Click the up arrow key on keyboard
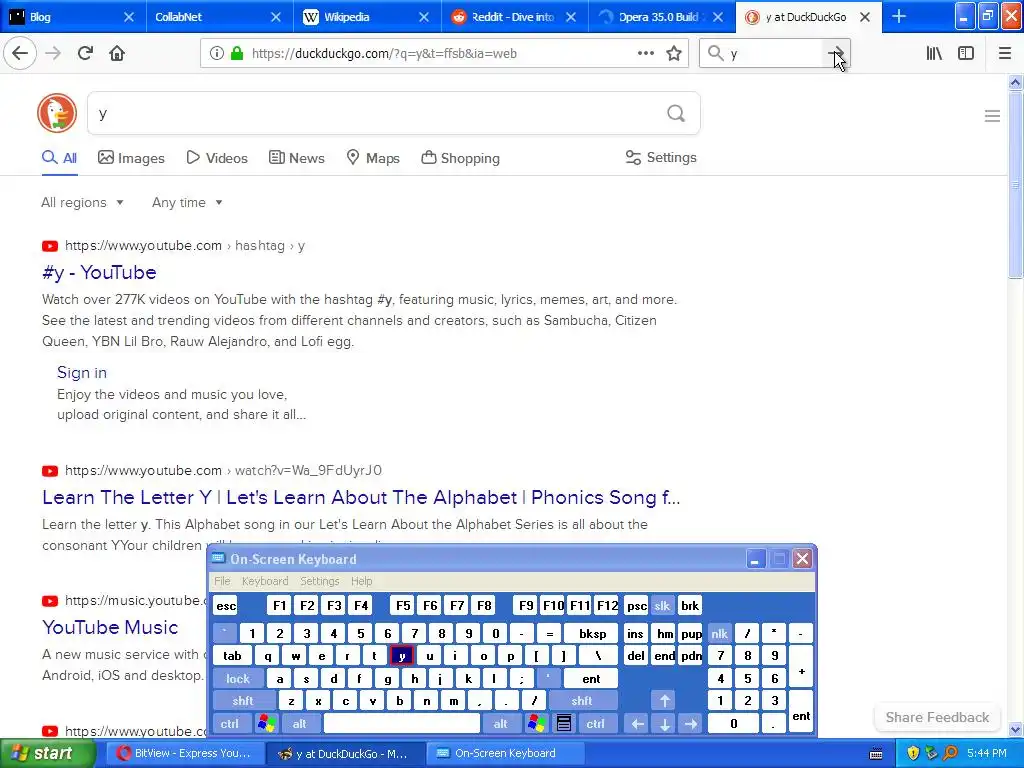 point(664,701)
